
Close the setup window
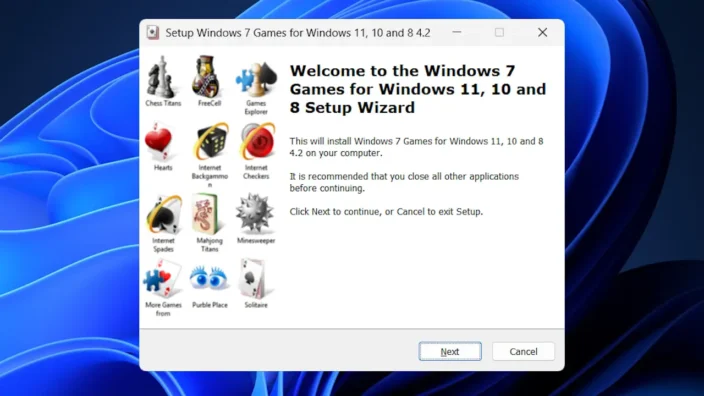click(x=542, y=32)
